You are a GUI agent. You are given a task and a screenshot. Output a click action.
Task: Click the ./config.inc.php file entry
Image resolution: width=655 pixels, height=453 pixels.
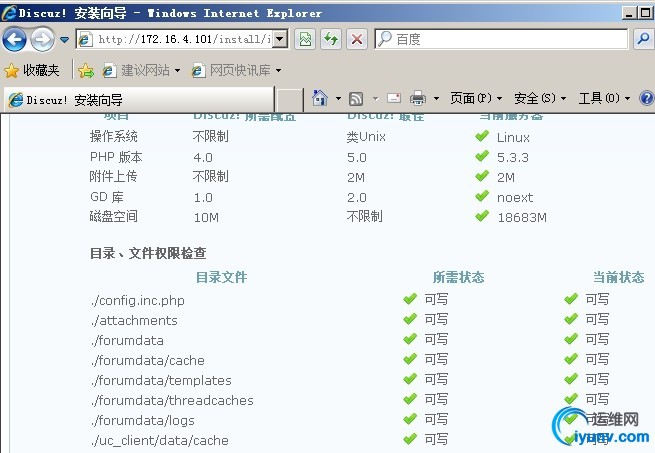137,300
